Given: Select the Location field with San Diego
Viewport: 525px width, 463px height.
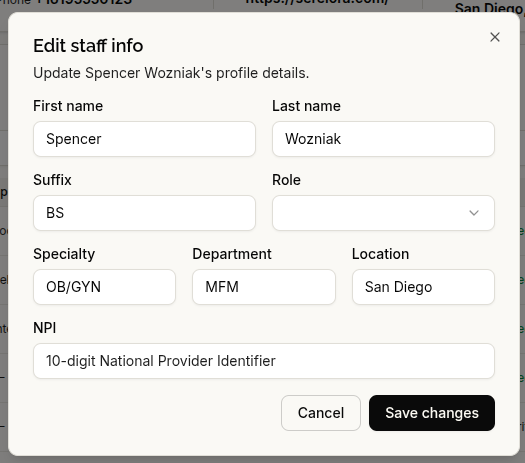Looking at the screenshot, I should click(423, 287).
